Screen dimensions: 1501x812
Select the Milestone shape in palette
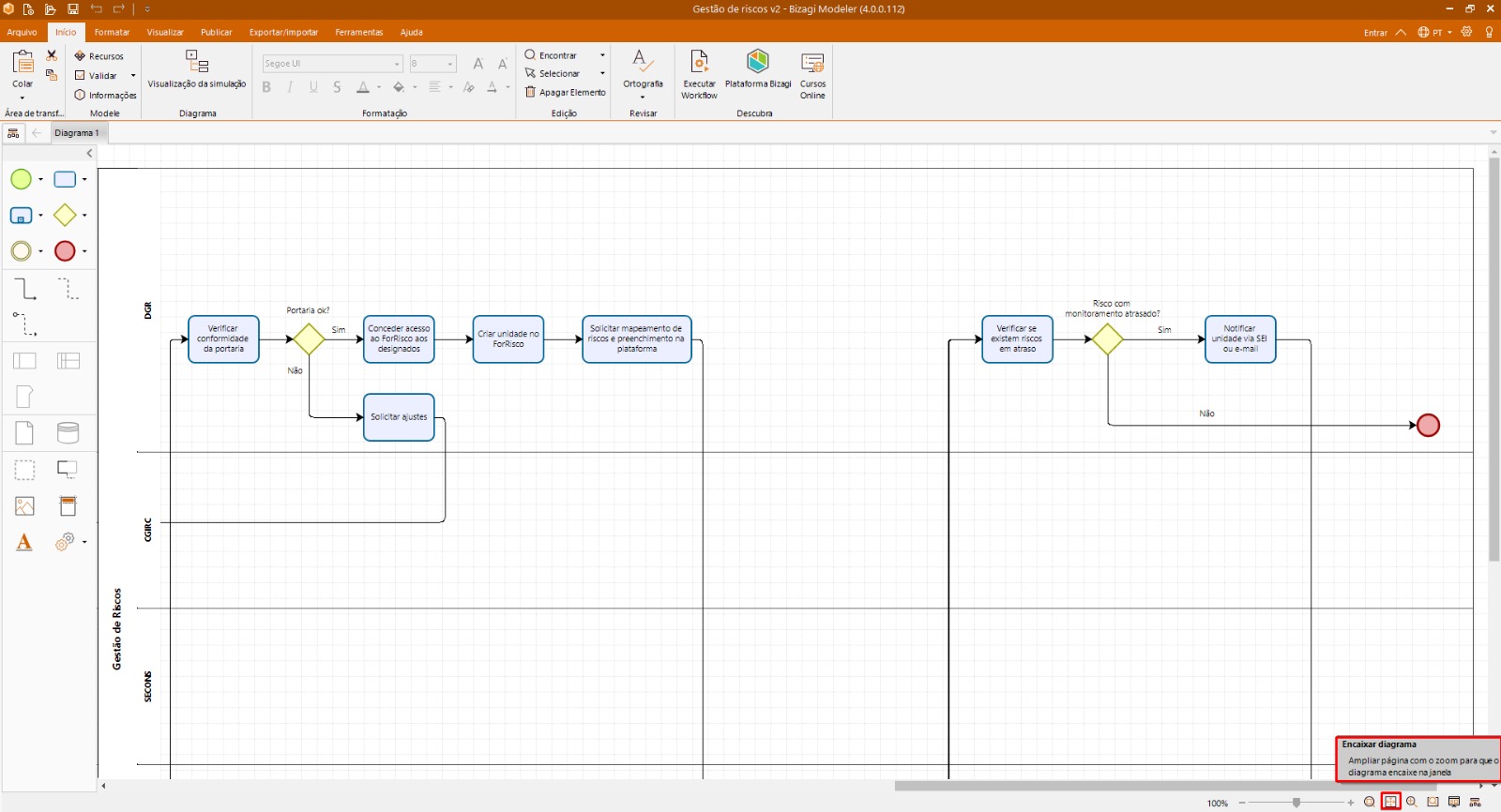[x=24, y=397]
